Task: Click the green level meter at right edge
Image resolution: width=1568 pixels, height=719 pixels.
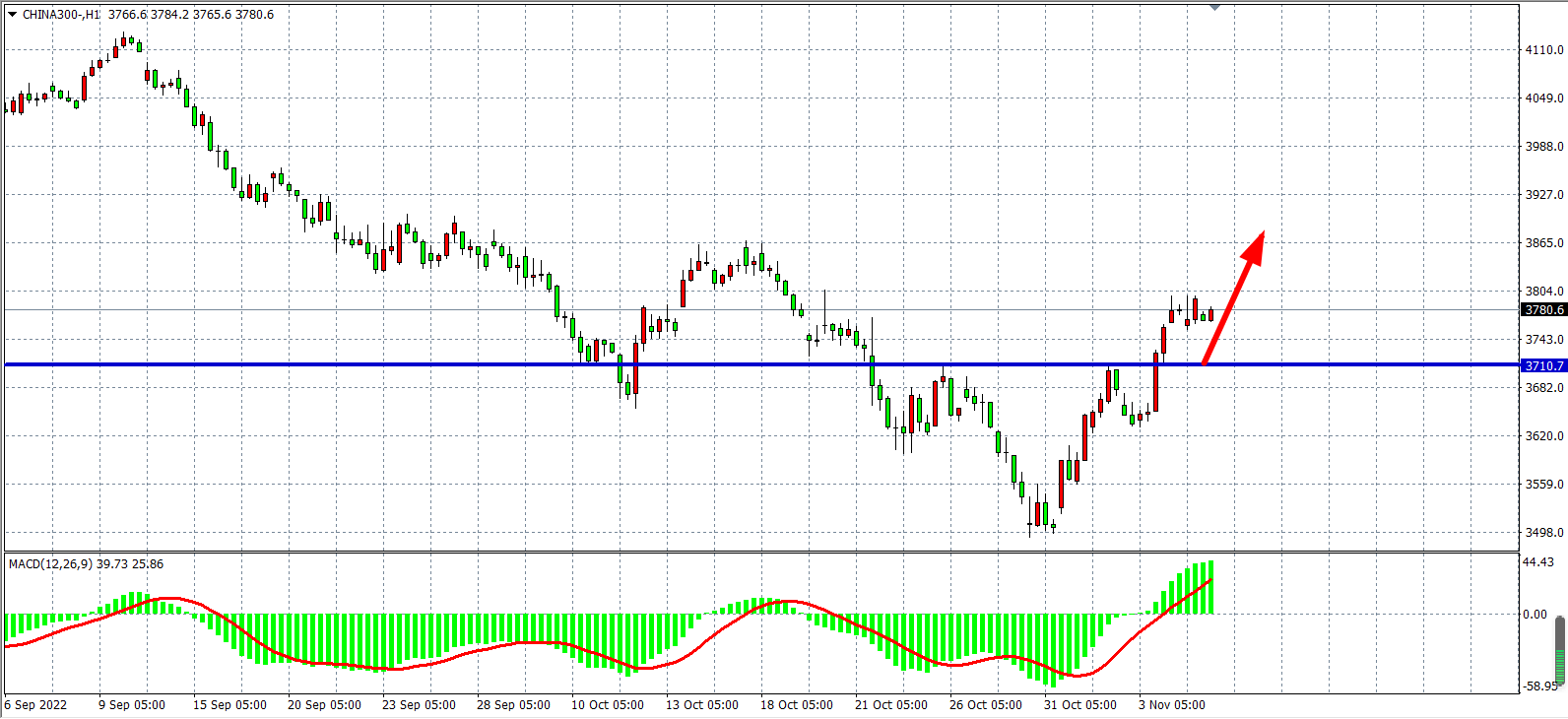Action: click(x=1560, y=648)
